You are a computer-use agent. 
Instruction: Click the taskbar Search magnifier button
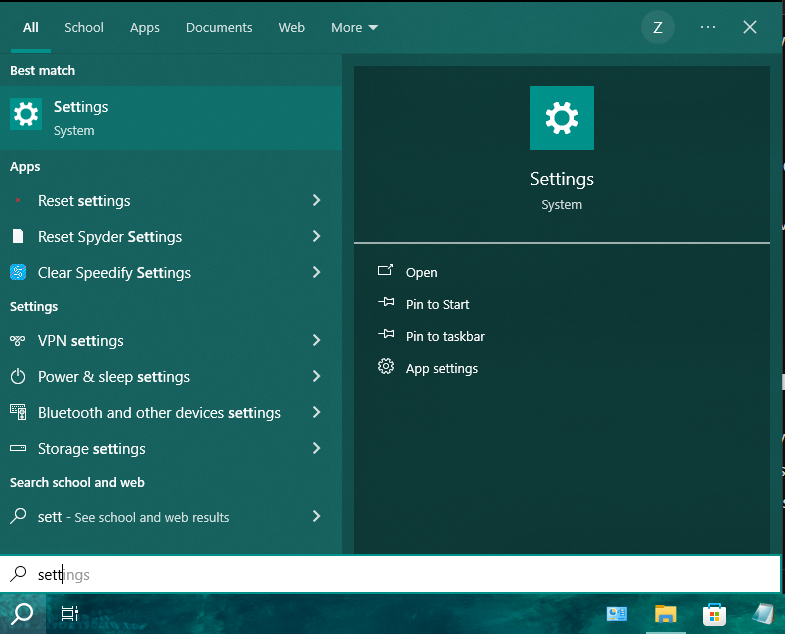23,613
